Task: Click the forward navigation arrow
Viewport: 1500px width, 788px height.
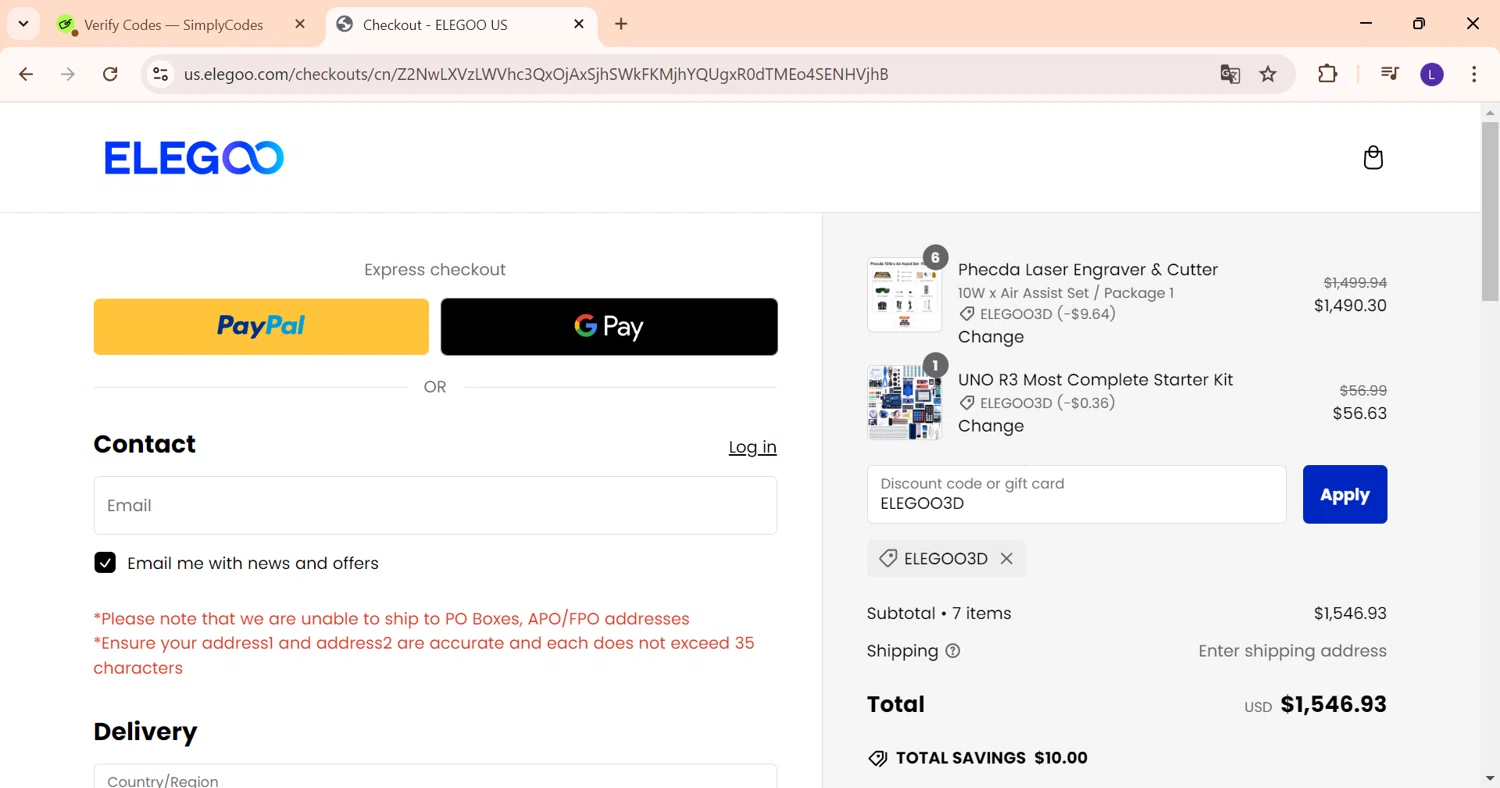Action: [x=68, y=74]
